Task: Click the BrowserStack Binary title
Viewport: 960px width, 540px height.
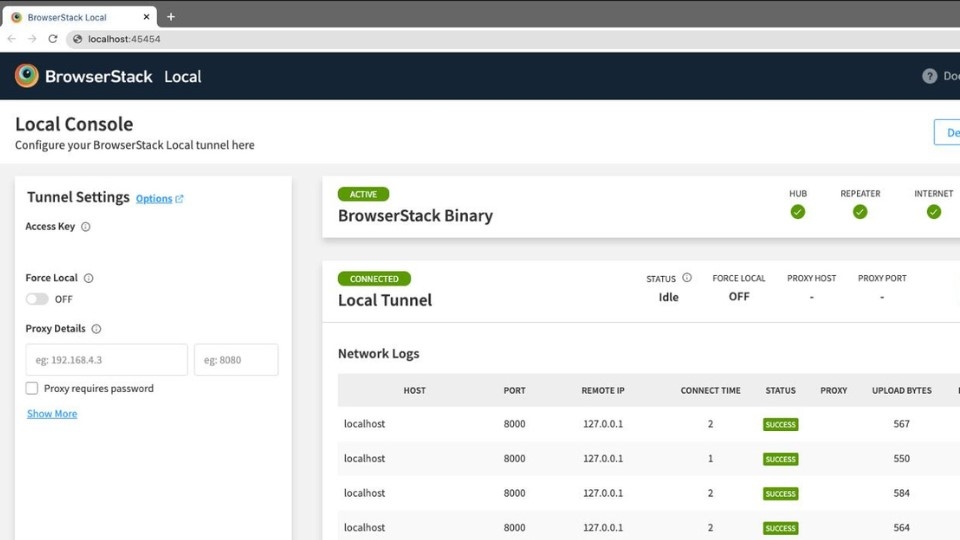Action: pos(415,216)
